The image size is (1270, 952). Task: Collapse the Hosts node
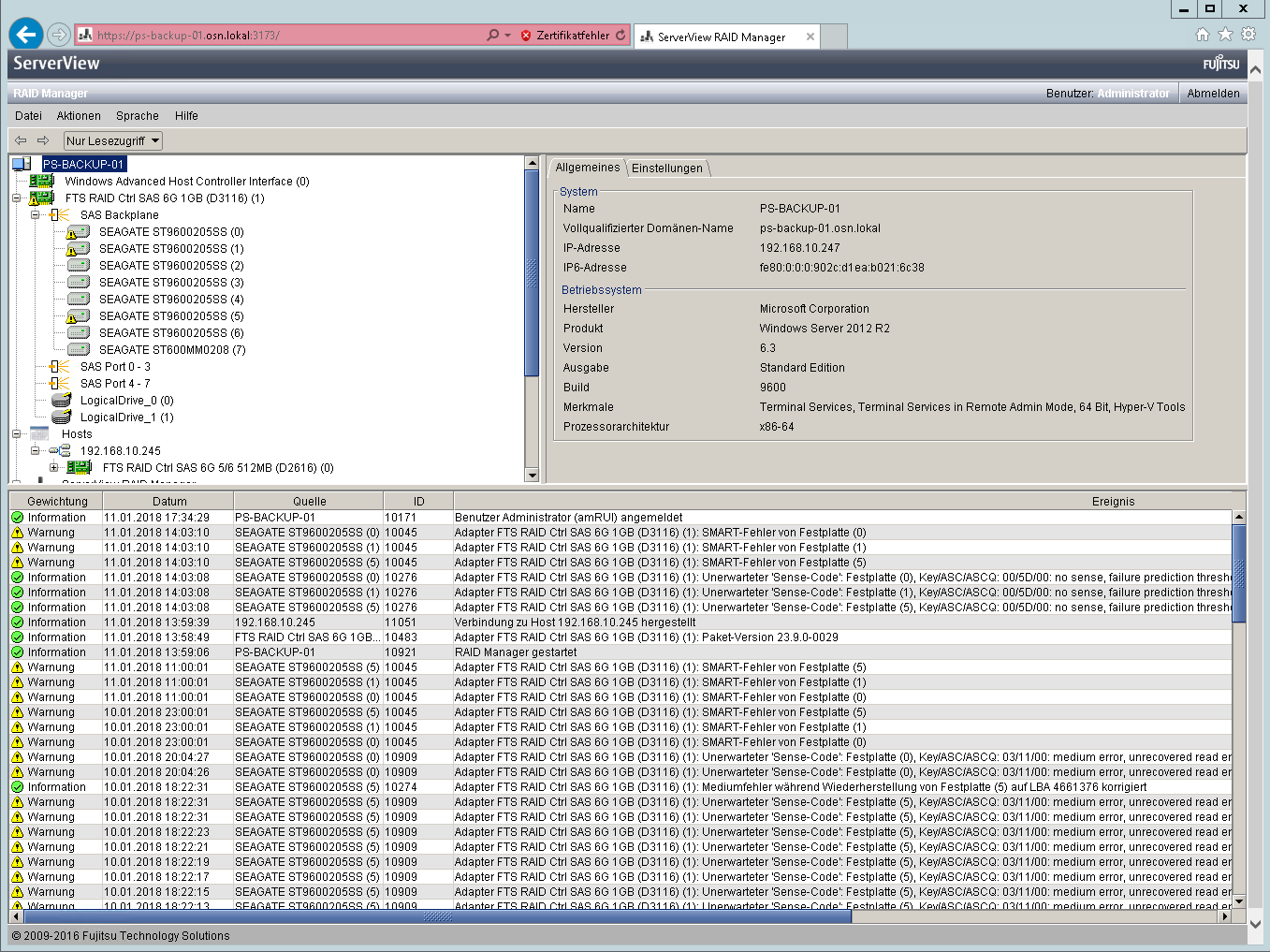click(16, 434)
